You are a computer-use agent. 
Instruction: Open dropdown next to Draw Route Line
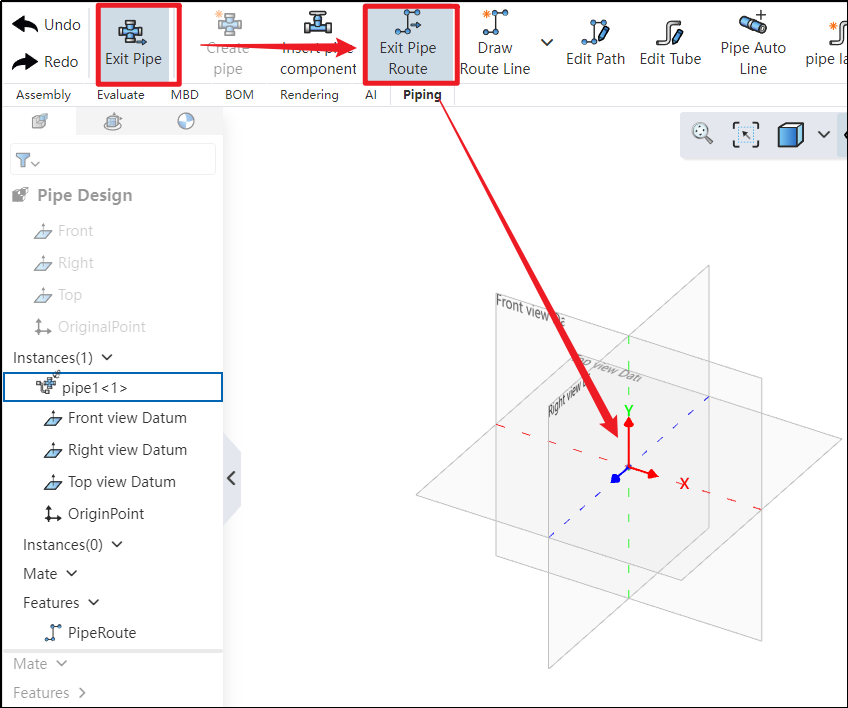click(x=547, y=42)
